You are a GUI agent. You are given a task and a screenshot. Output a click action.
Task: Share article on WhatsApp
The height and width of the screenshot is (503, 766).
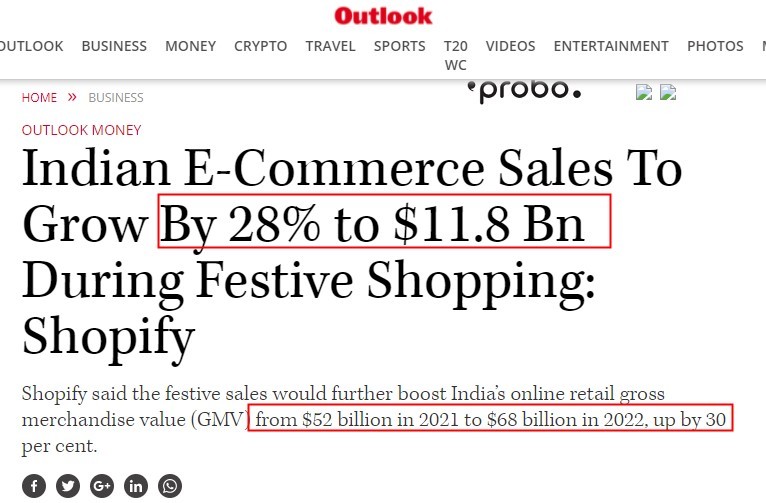[x=170, y=486]
